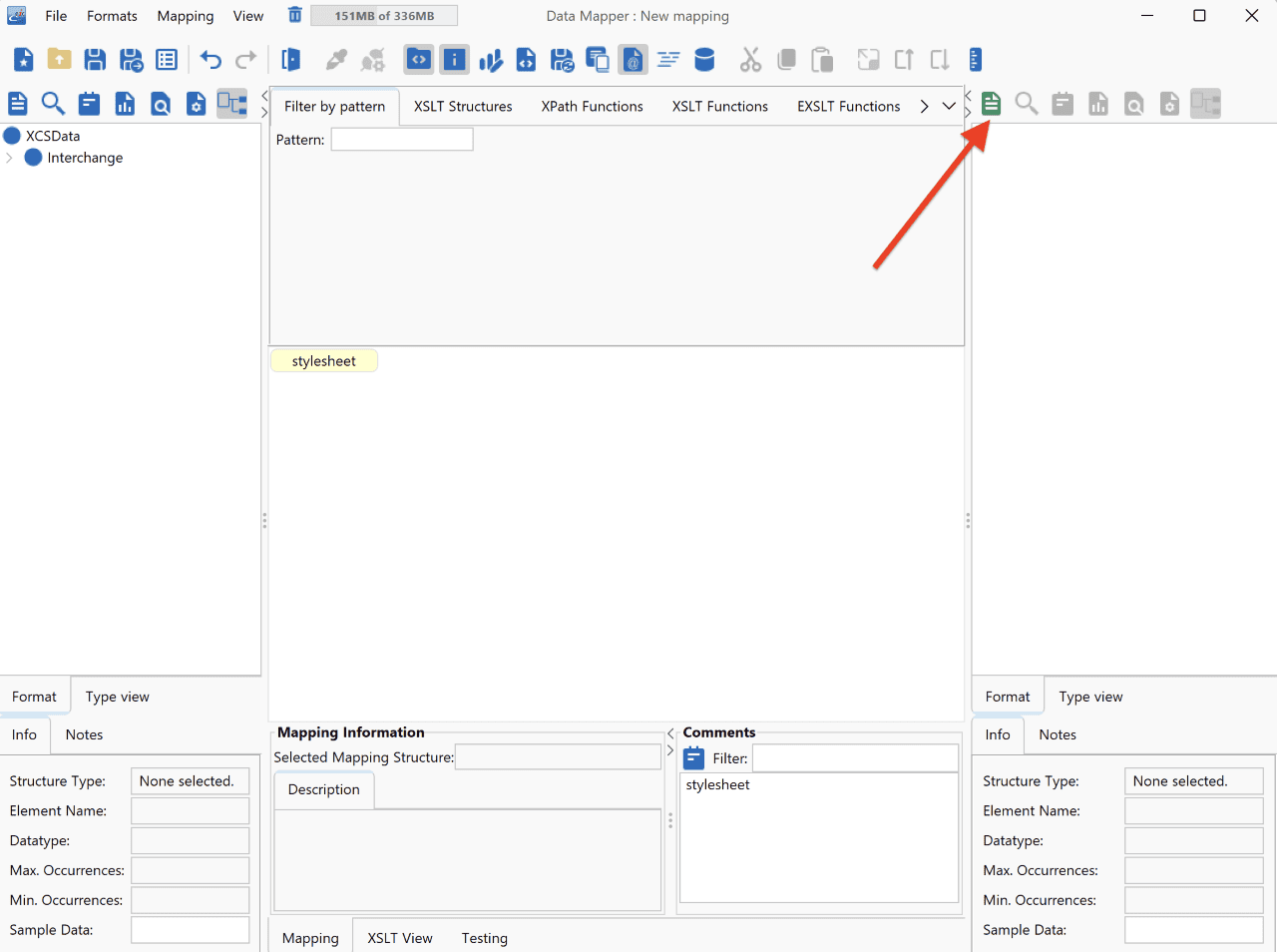The image size is (1277, 952).
Task: Click the source panel chart document icon
Action: pyautogui.click(x=125, y=103)
